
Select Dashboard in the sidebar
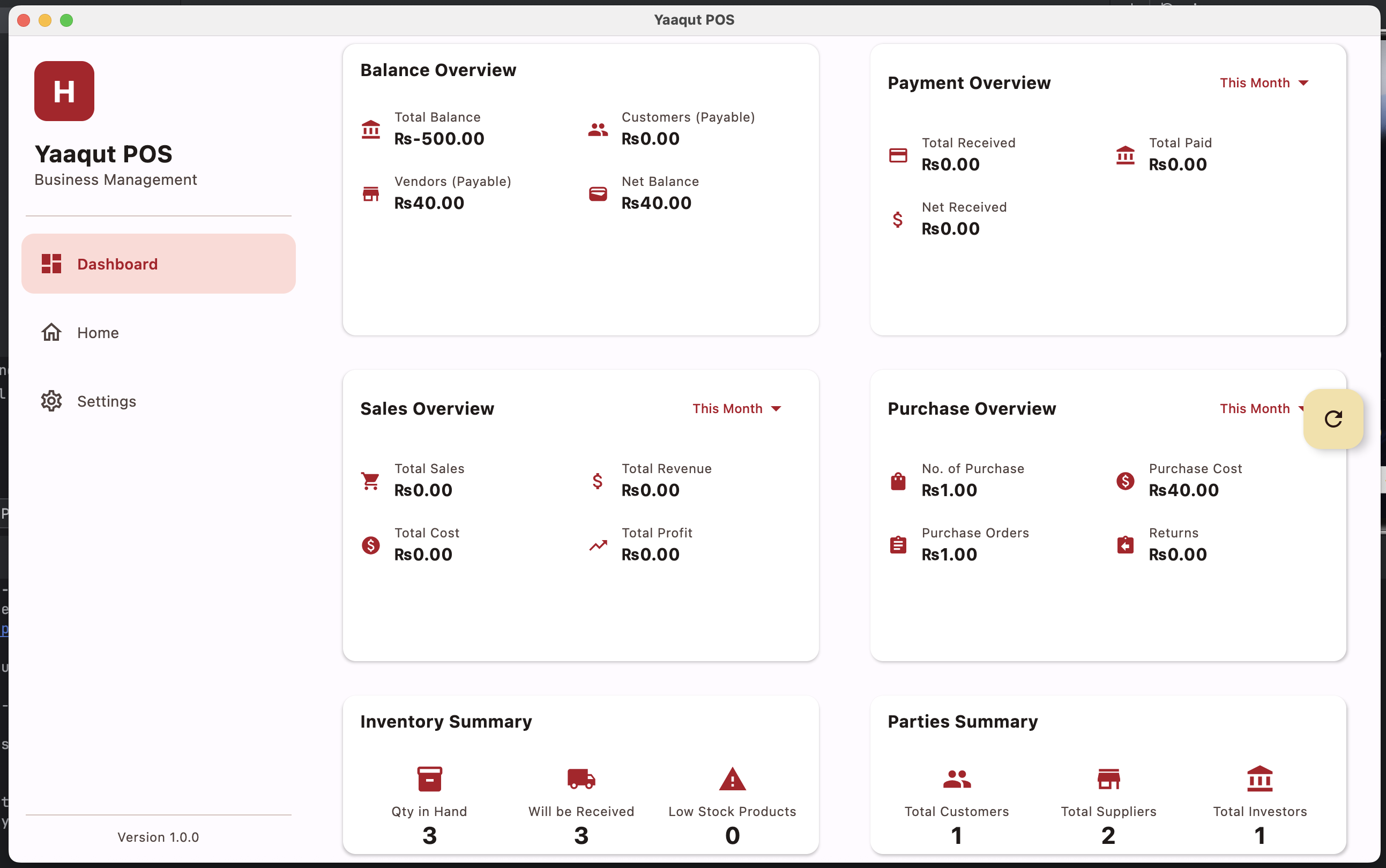click(159, 264)
